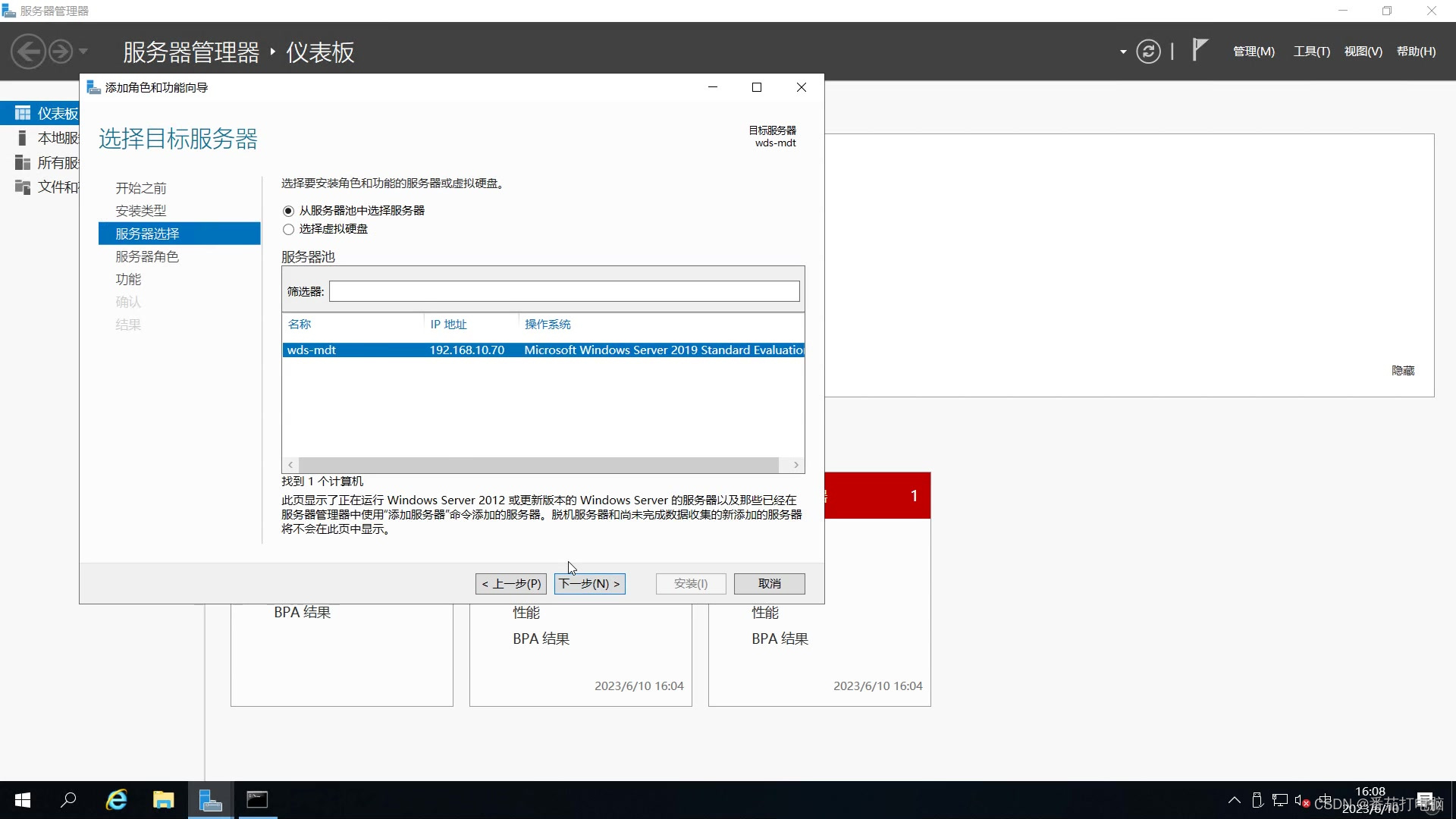Minimize the 添加角色和功能向导 window
The image size is (1456, 819).
pos(713,87)
